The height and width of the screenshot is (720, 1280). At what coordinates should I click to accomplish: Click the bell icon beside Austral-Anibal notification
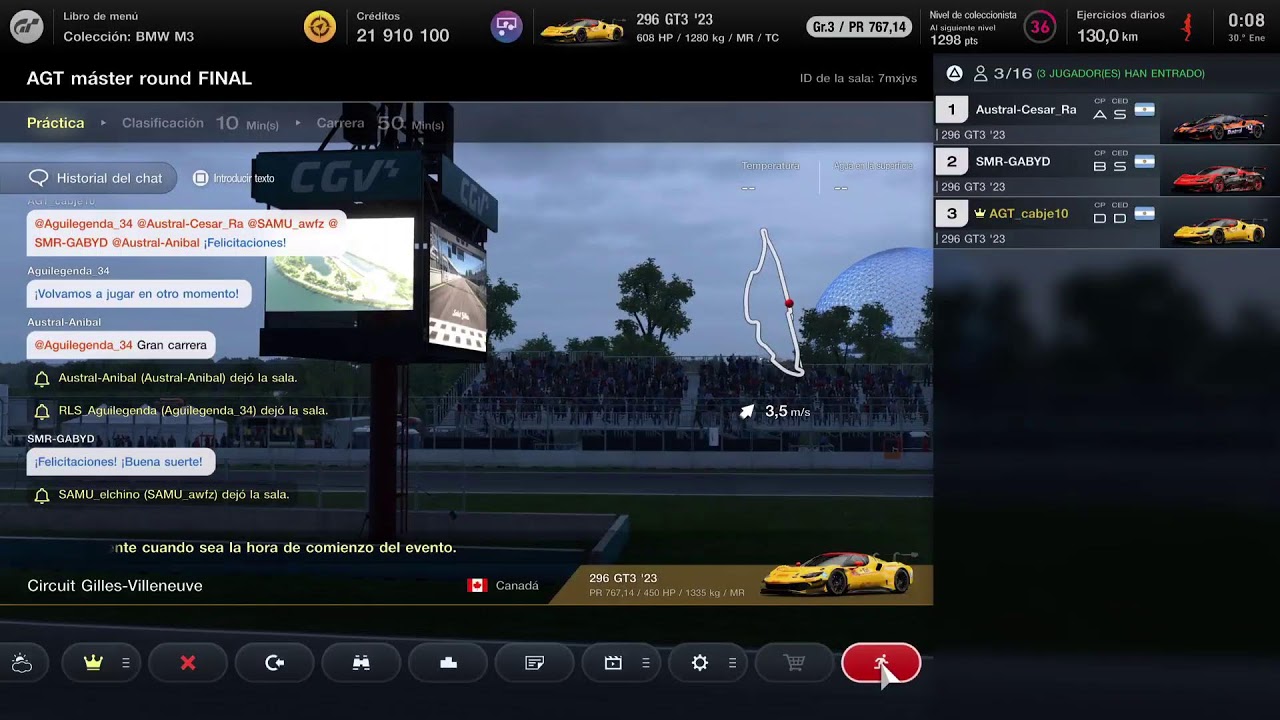pos(42,379)
